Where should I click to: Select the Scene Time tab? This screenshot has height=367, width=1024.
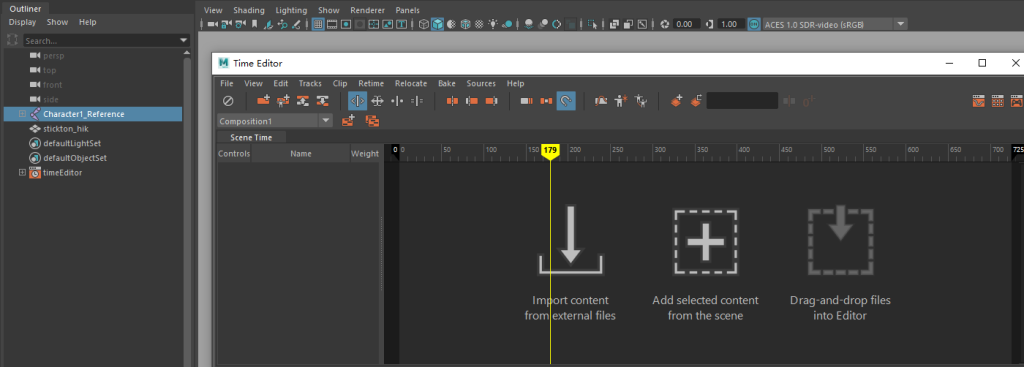pos(251,137)
